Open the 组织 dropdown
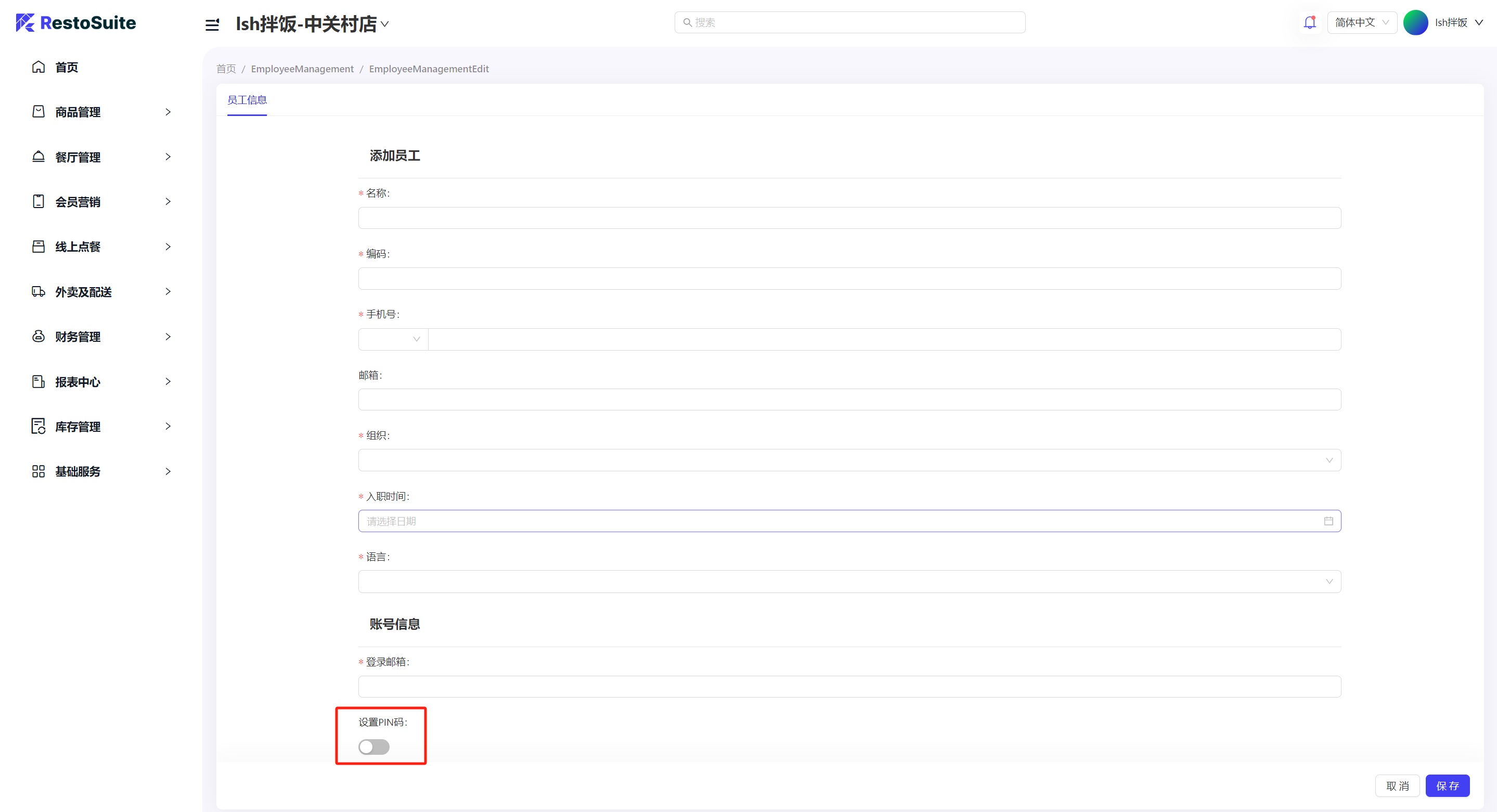 pyautogui.click(x=849, y=460)
